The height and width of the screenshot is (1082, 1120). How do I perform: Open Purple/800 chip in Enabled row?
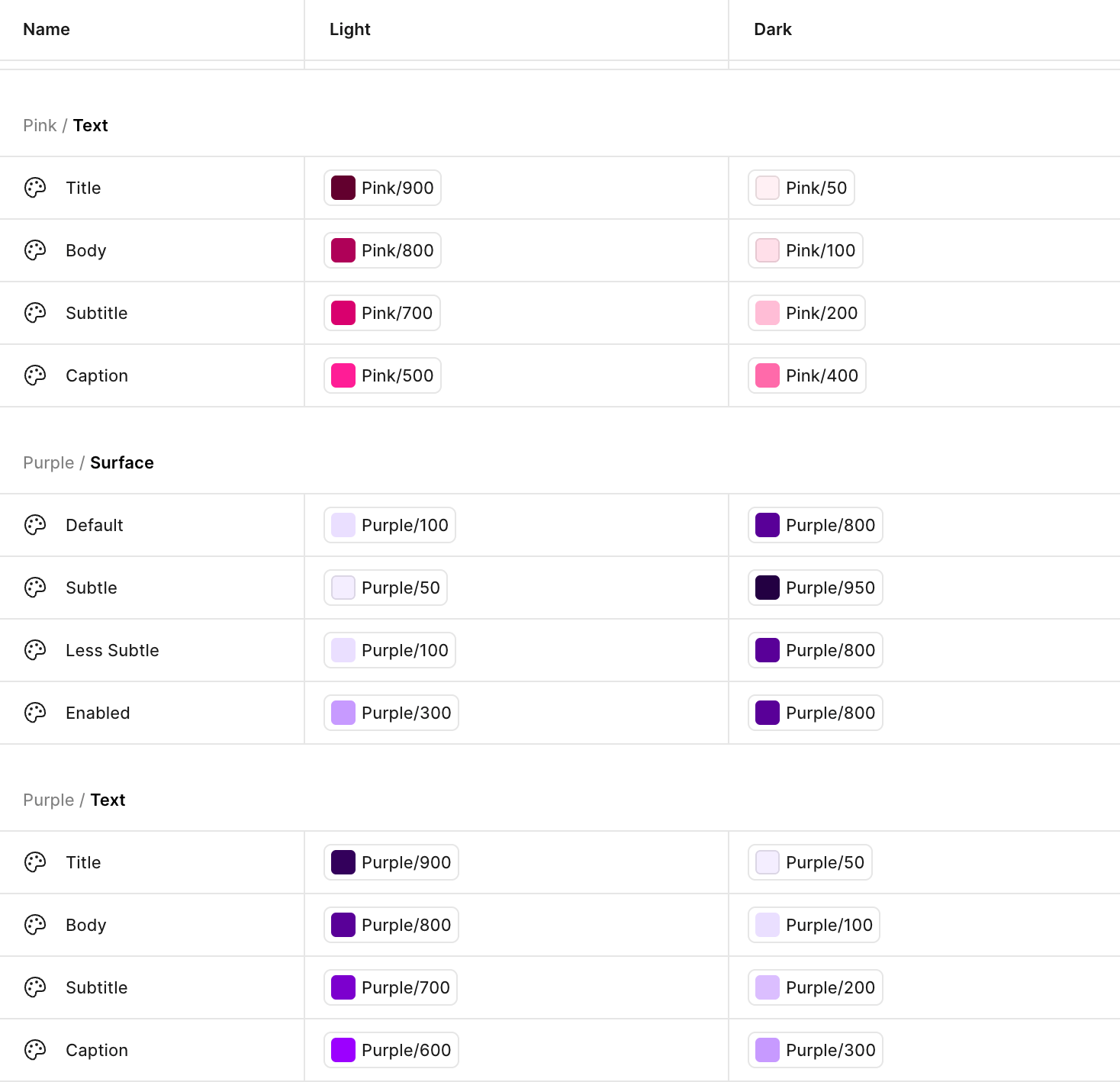pos(816,713)
